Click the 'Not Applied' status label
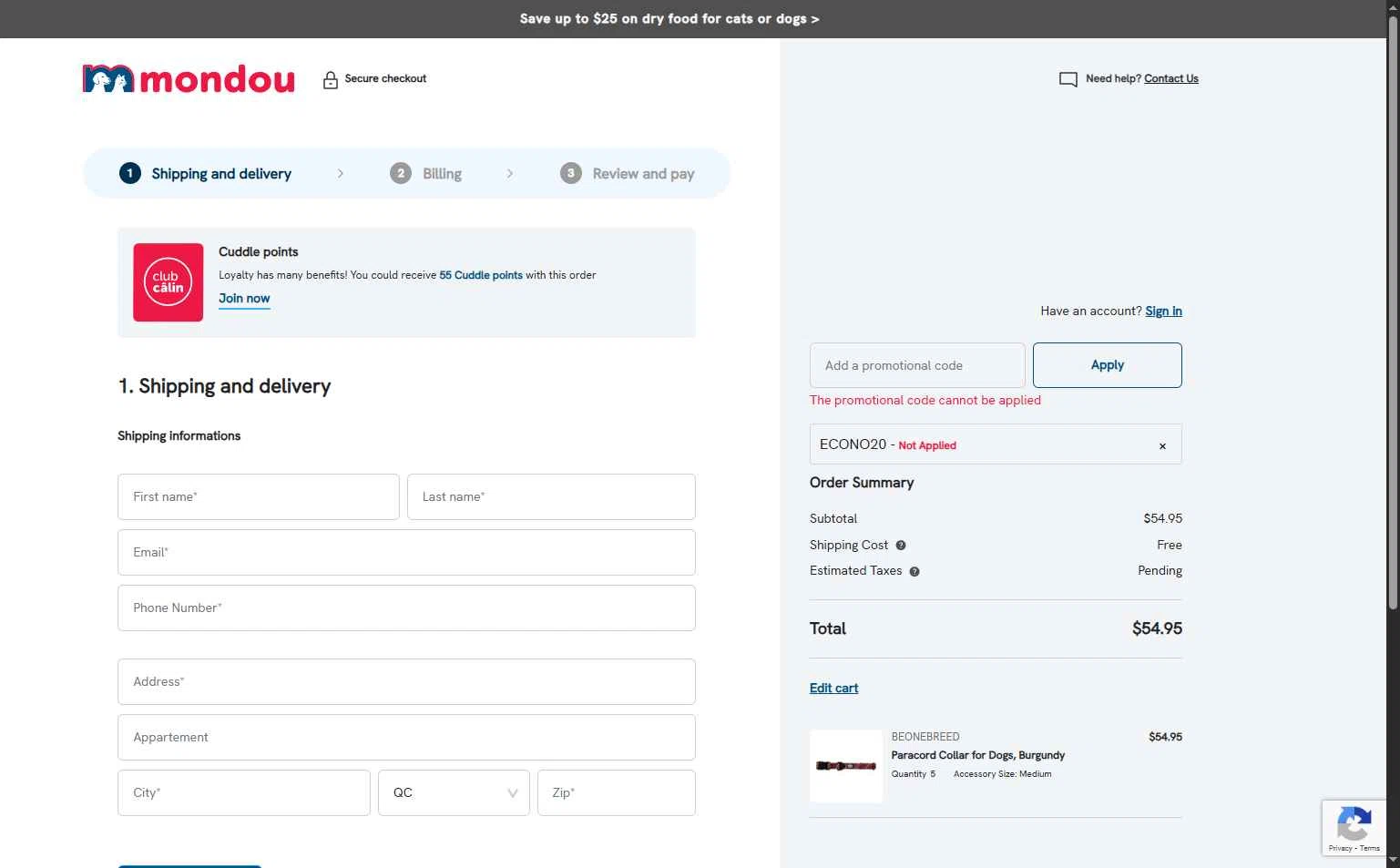 (x=927, y=446)
